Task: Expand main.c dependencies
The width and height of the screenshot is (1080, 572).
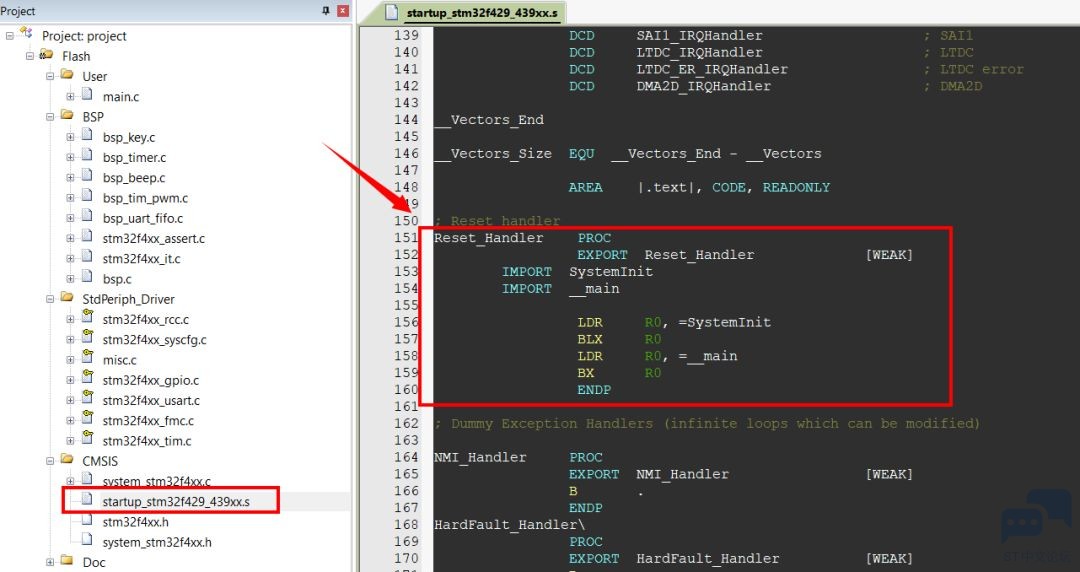Action: [70, 96]
